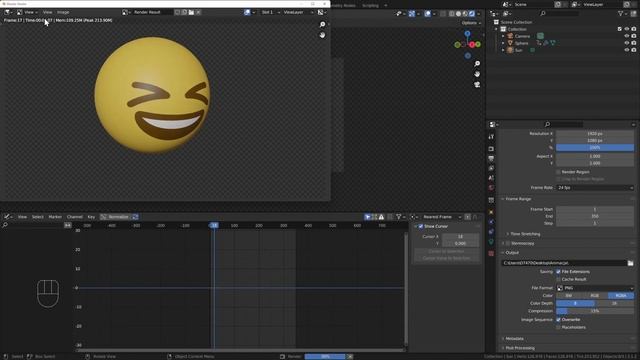The image size is (640, 360).
Task: Adjust the Compression slider
Action: pos(595,311)
